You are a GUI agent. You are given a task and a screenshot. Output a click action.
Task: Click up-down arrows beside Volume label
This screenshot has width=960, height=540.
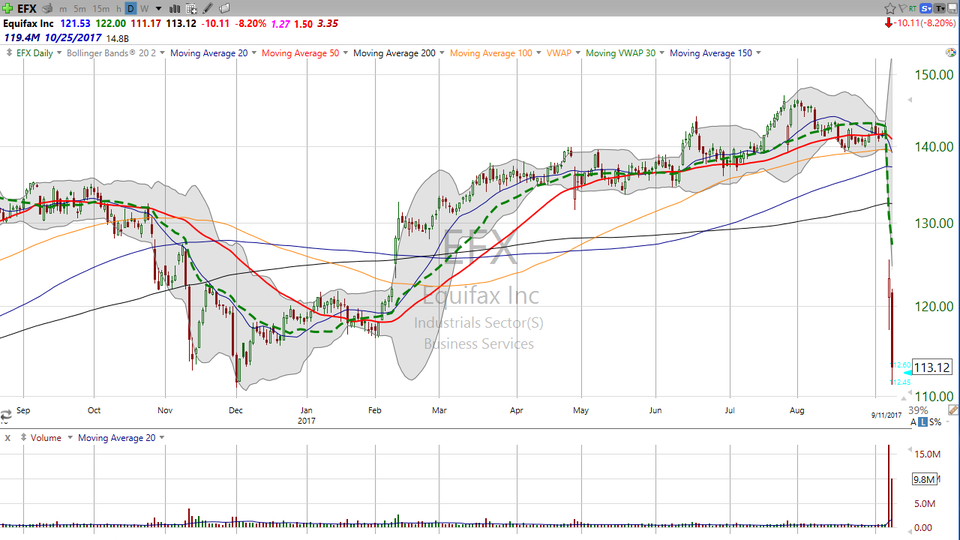coord(23,438)
